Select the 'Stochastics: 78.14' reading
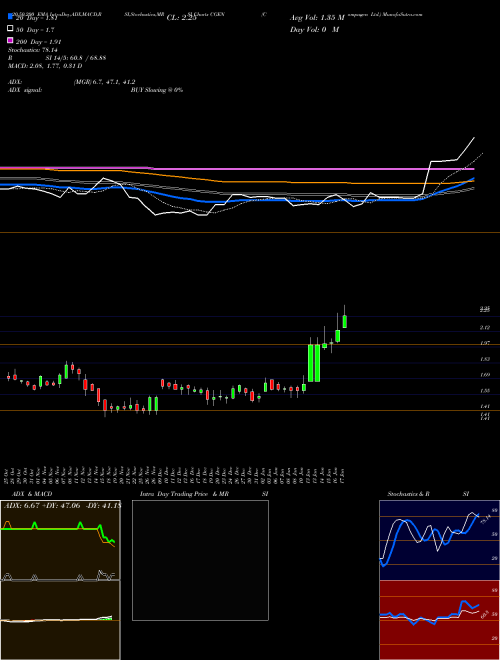The image size is (500, 660). click(33, 50)
